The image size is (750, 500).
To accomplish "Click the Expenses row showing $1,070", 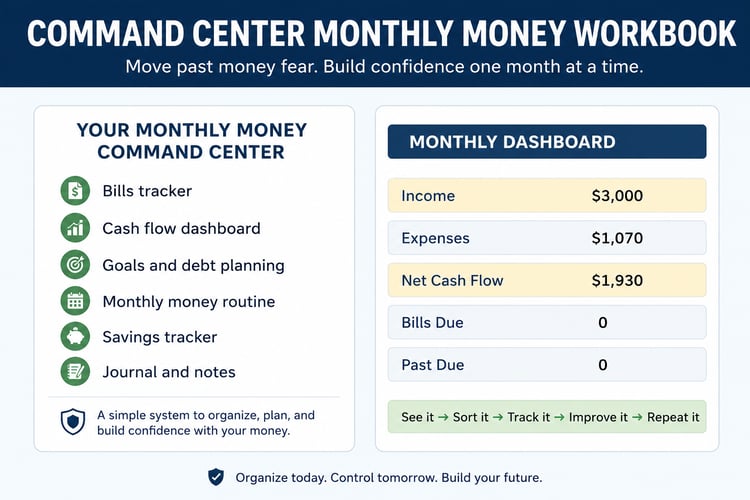I will point(547,238).
